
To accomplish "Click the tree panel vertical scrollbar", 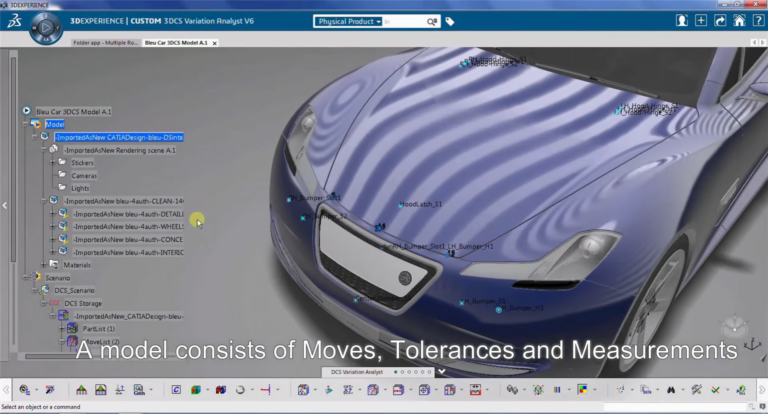I will [x=13, y=159].
